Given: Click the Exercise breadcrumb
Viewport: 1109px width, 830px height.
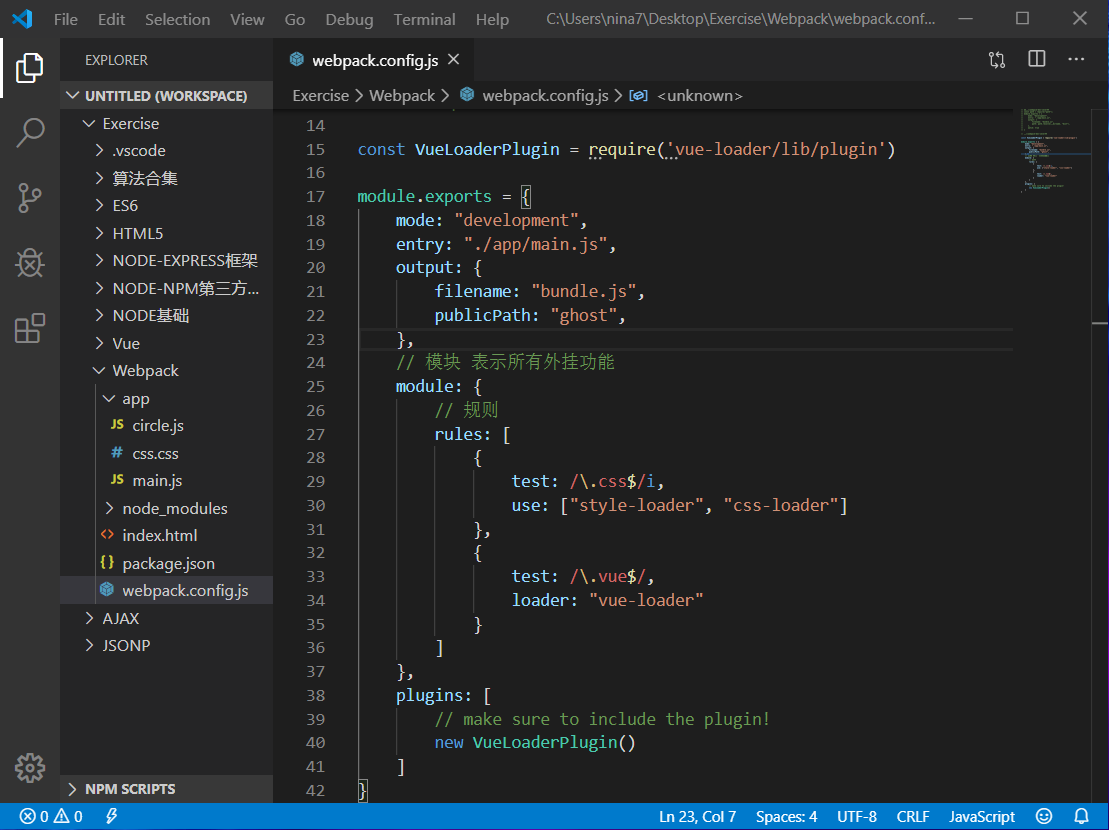Looking at the screenshot, I should (320, 95).
